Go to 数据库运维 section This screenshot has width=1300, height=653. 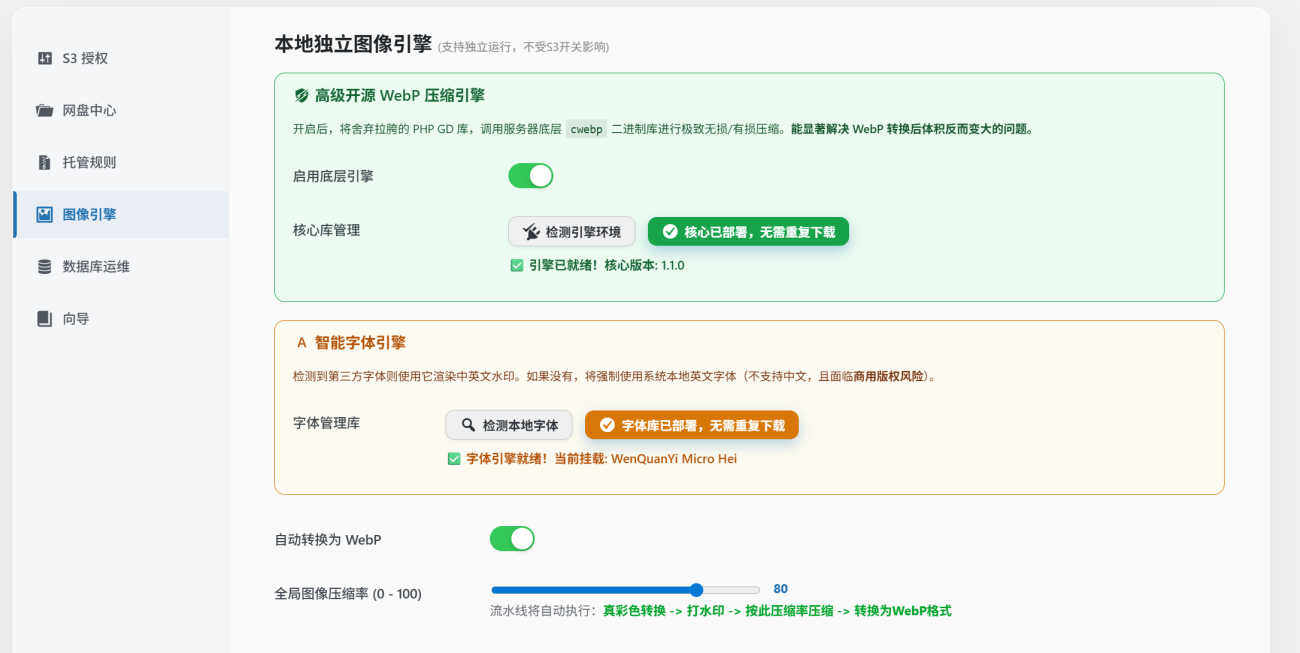pos(96,266)
